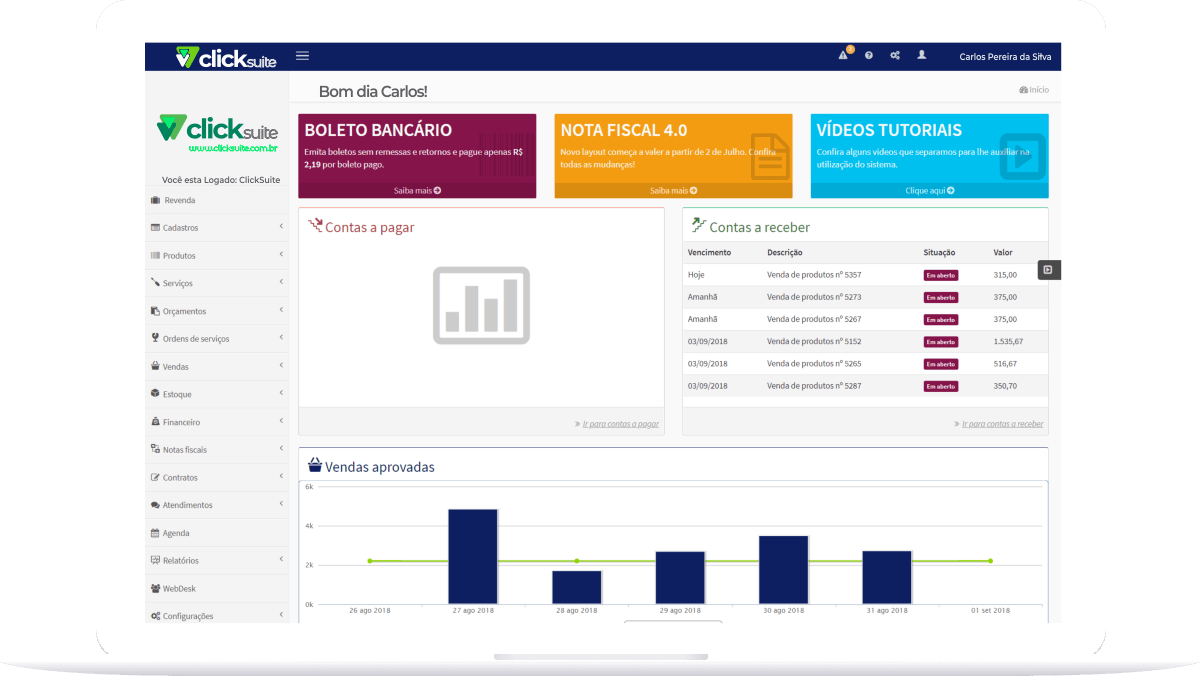The image size is (1200, 676).
Task: Expand the Notas fiscais menu chevron
Action: coord(282,448)
